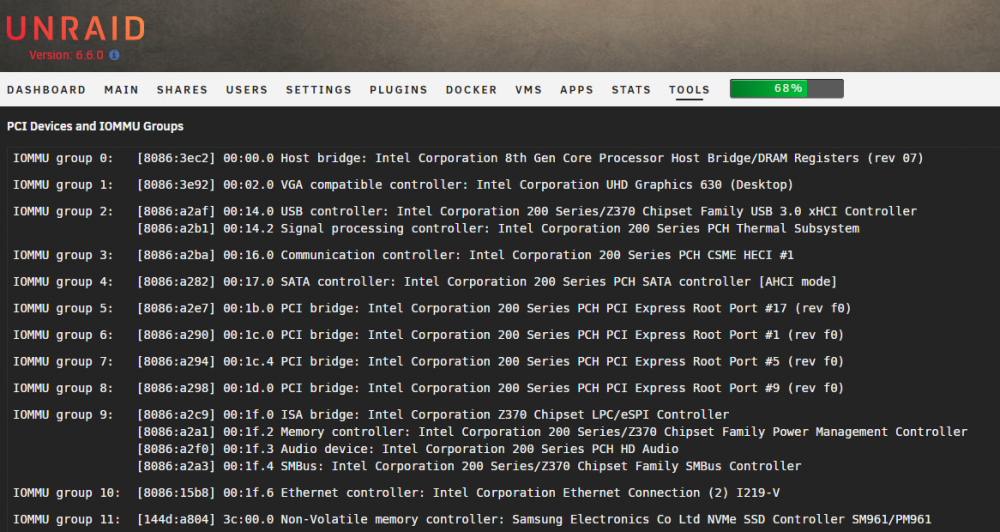Open the Shares tab
Image resolution: width=1000 pixels, height=532 pixels.
[x=182, y=90]
